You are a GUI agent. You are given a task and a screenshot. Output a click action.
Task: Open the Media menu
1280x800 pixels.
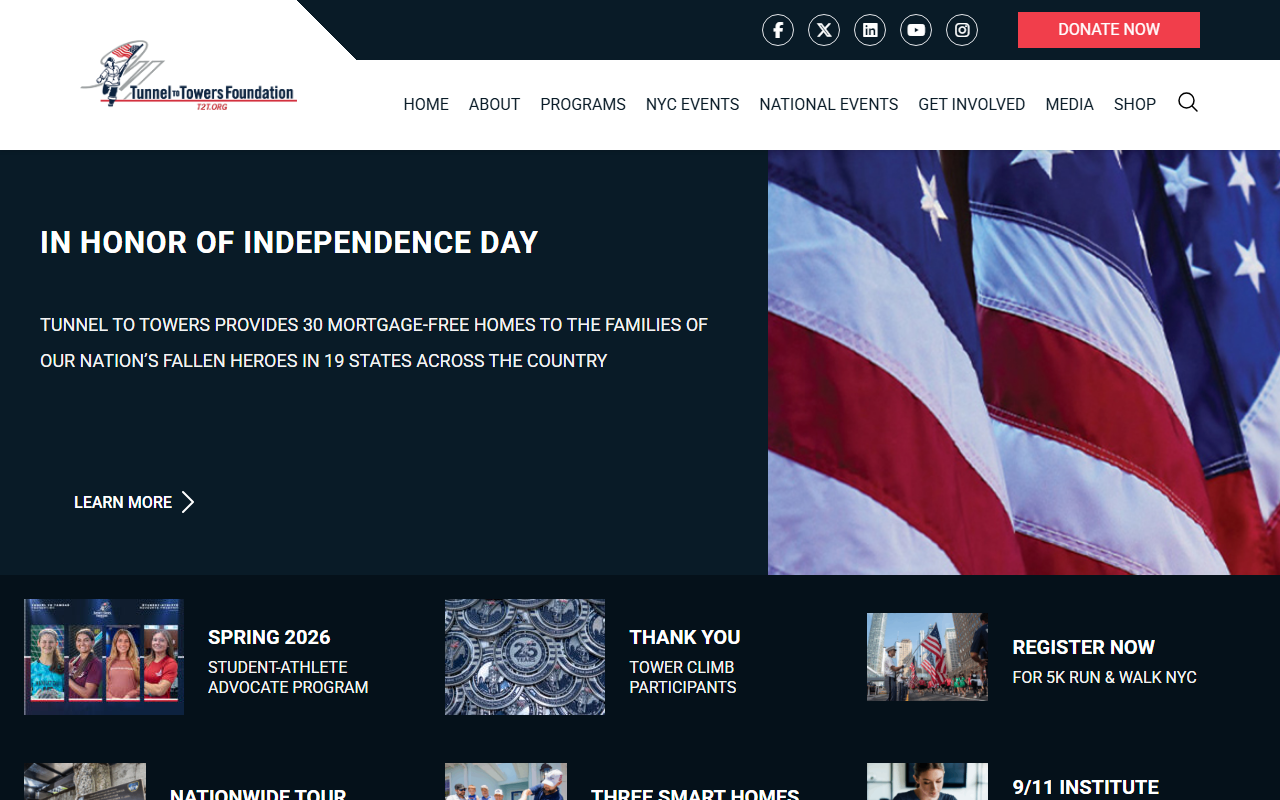[1069, 104]
